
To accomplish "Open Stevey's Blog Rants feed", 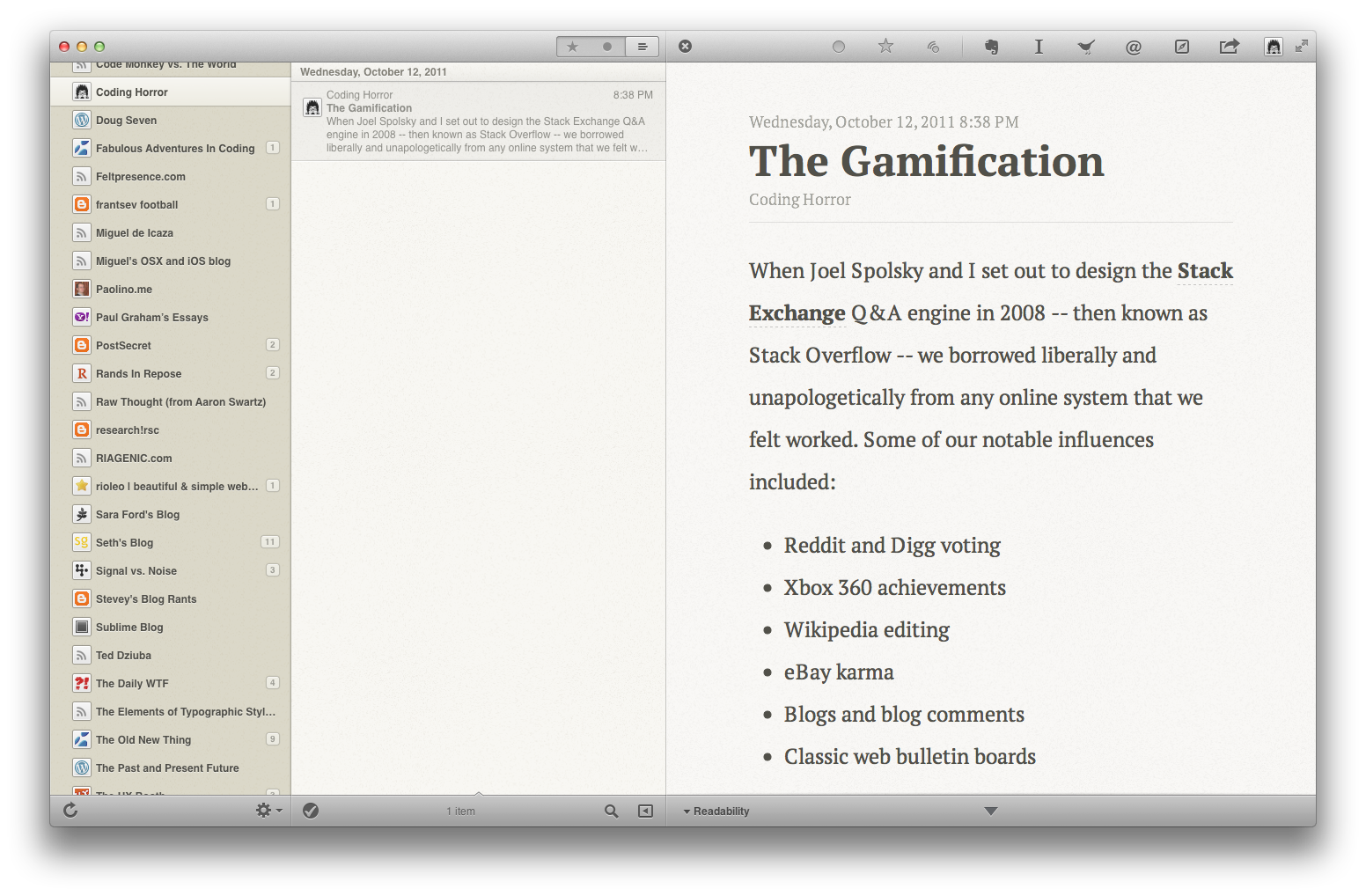I will 171,599.
